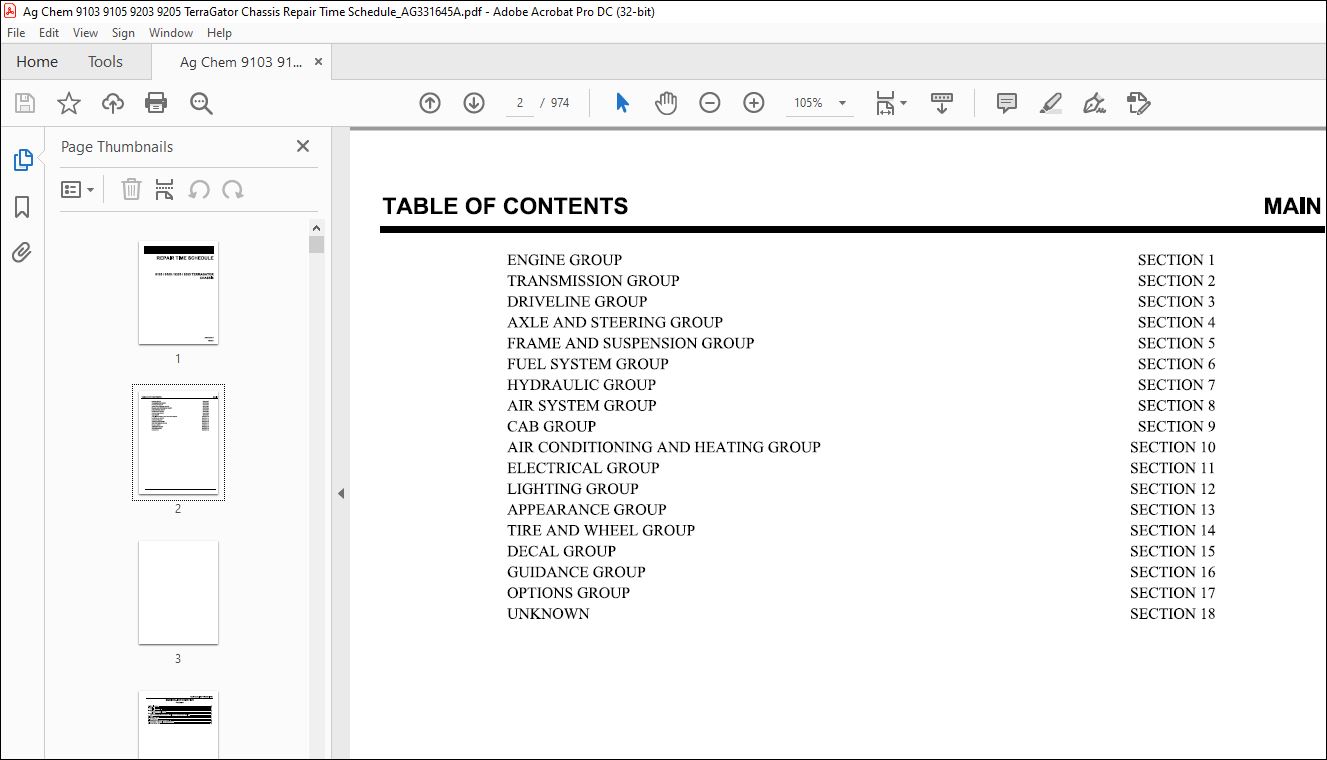This screenshot has height=760, width=1327.
Task: Open the Help menu
Action: [x=219, y=33]
